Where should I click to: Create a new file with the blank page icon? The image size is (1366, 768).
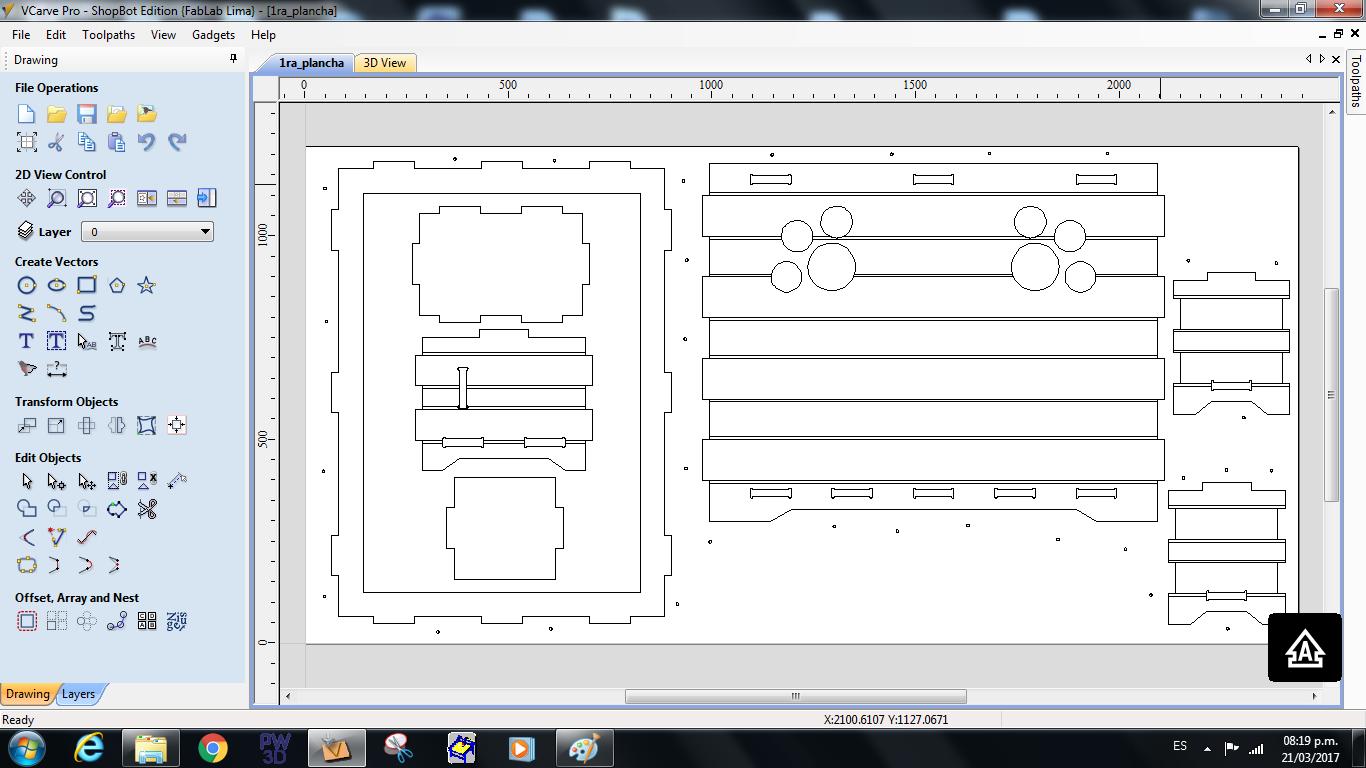click(x=27, y=114)
